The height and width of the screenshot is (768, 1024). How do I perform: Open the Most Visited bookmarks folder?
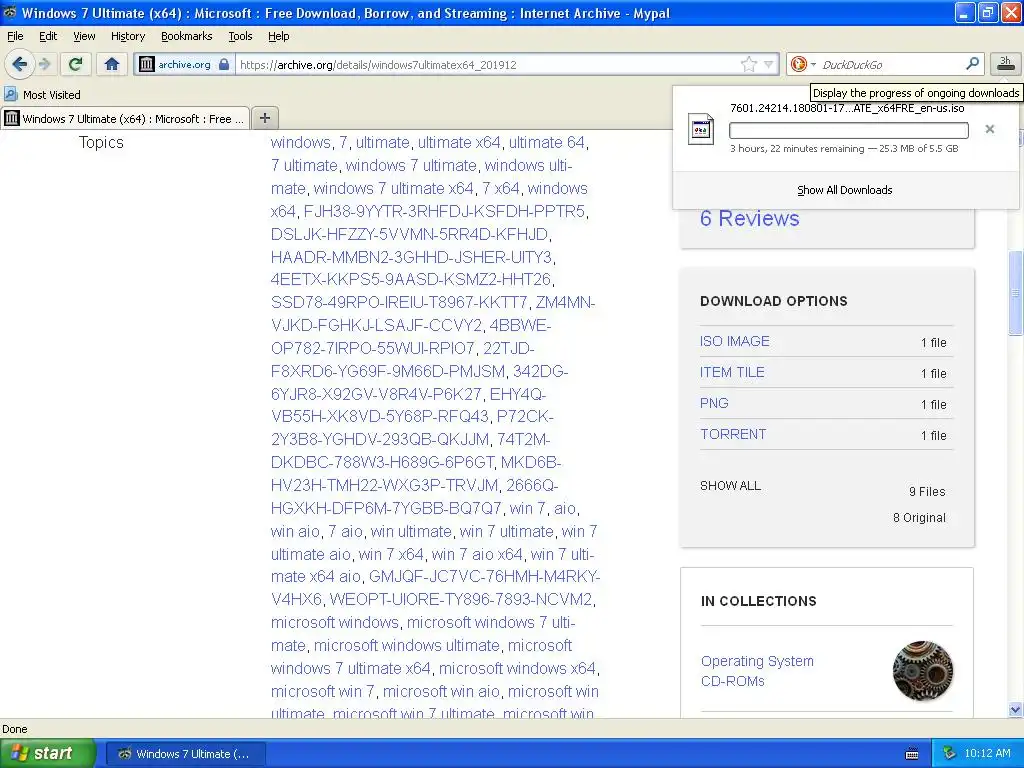point(42,95)
